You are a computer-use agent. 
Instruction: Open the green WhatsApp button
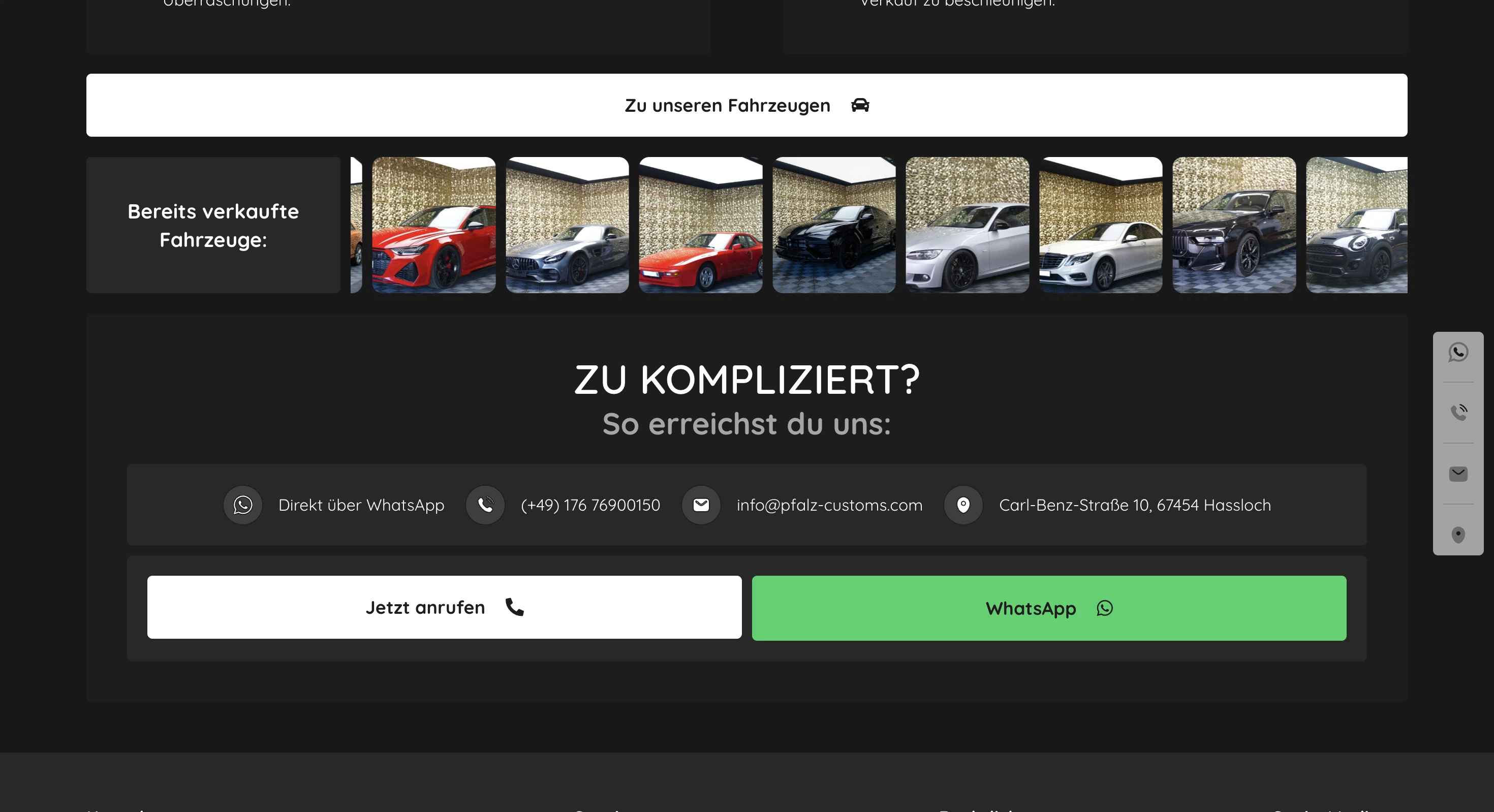point(1049,608)
